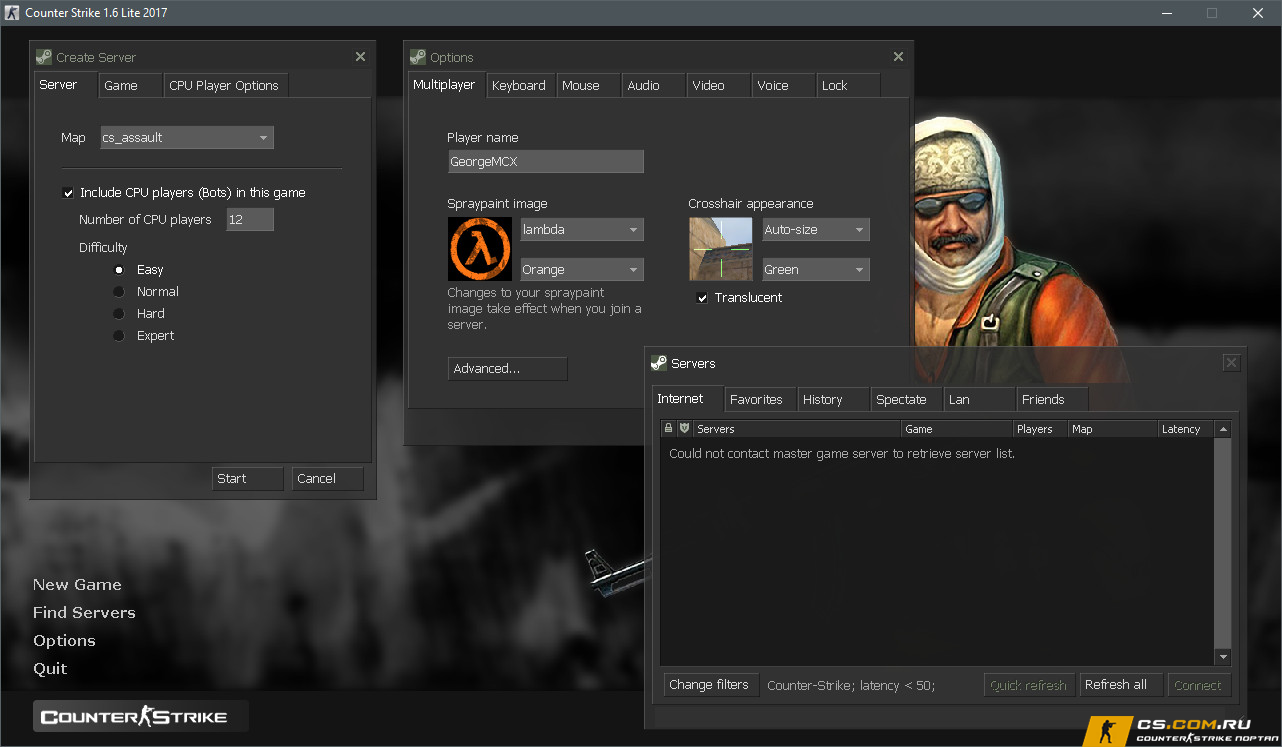Switch to Keyboard tab in Options
The width and height of the screenshot is (1282, 747).
[521, 86]
